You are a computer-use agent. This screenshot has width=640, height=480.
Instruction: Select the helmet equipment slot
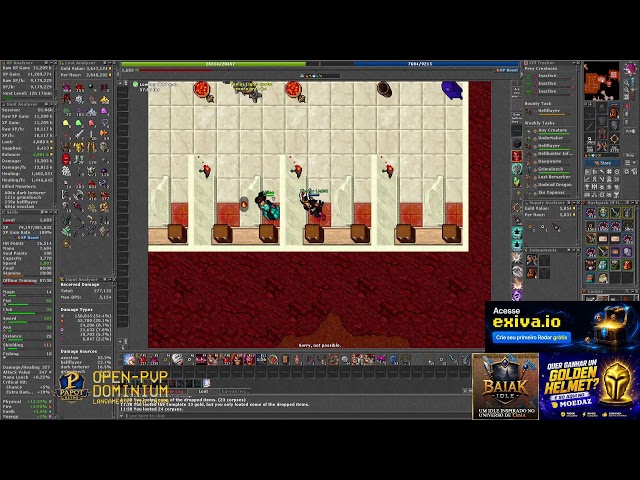[x=602, y=109]
